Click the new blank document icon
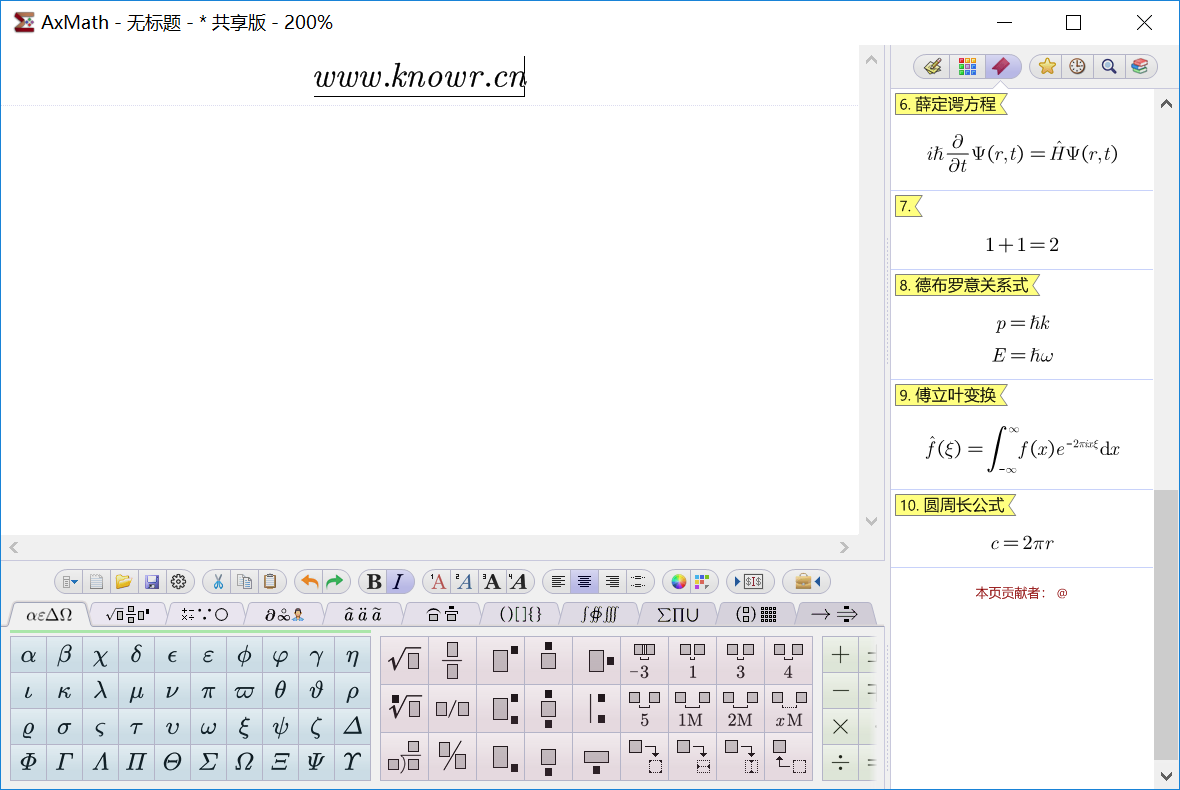1180x790 pixels. pos(96,582)
